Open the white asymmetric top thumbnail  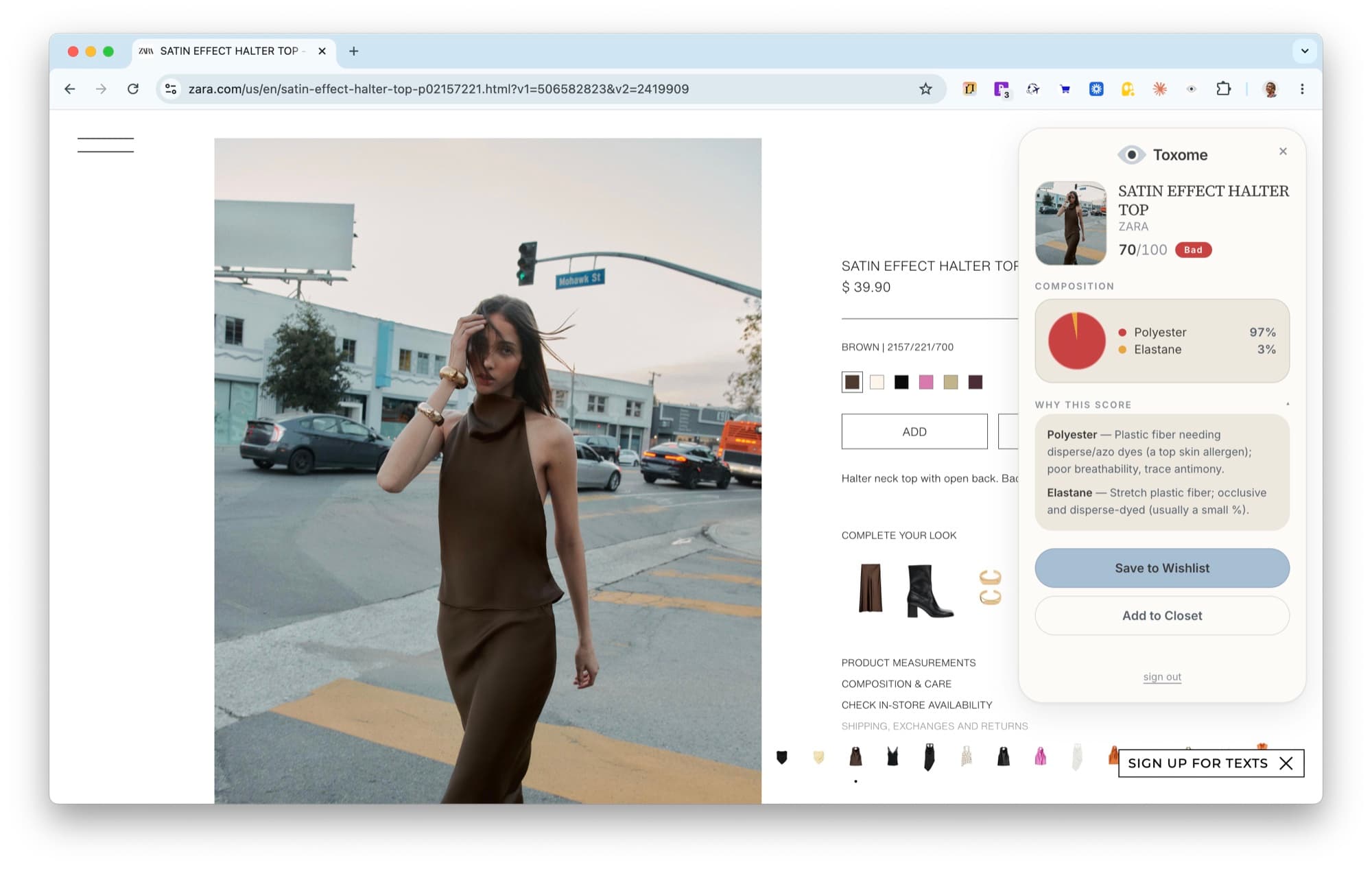click(x=1077, y=757)
